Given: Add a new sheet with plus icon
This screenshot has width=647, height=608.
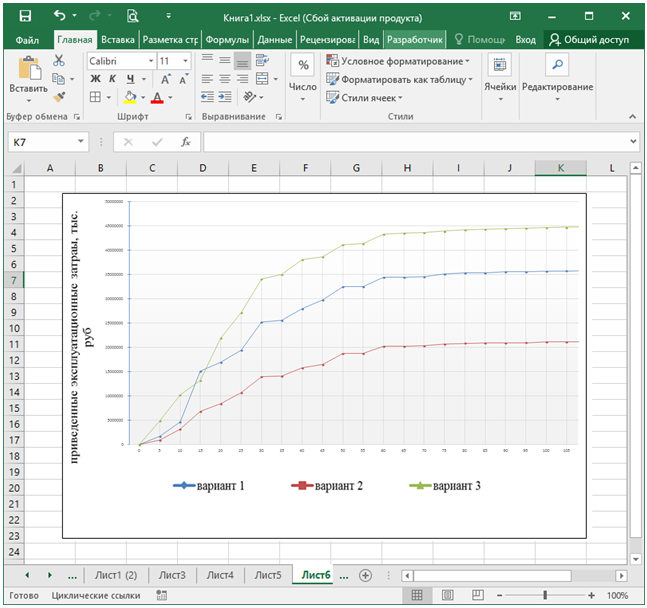Looking at the screenshot, I should tap(365, 575).
